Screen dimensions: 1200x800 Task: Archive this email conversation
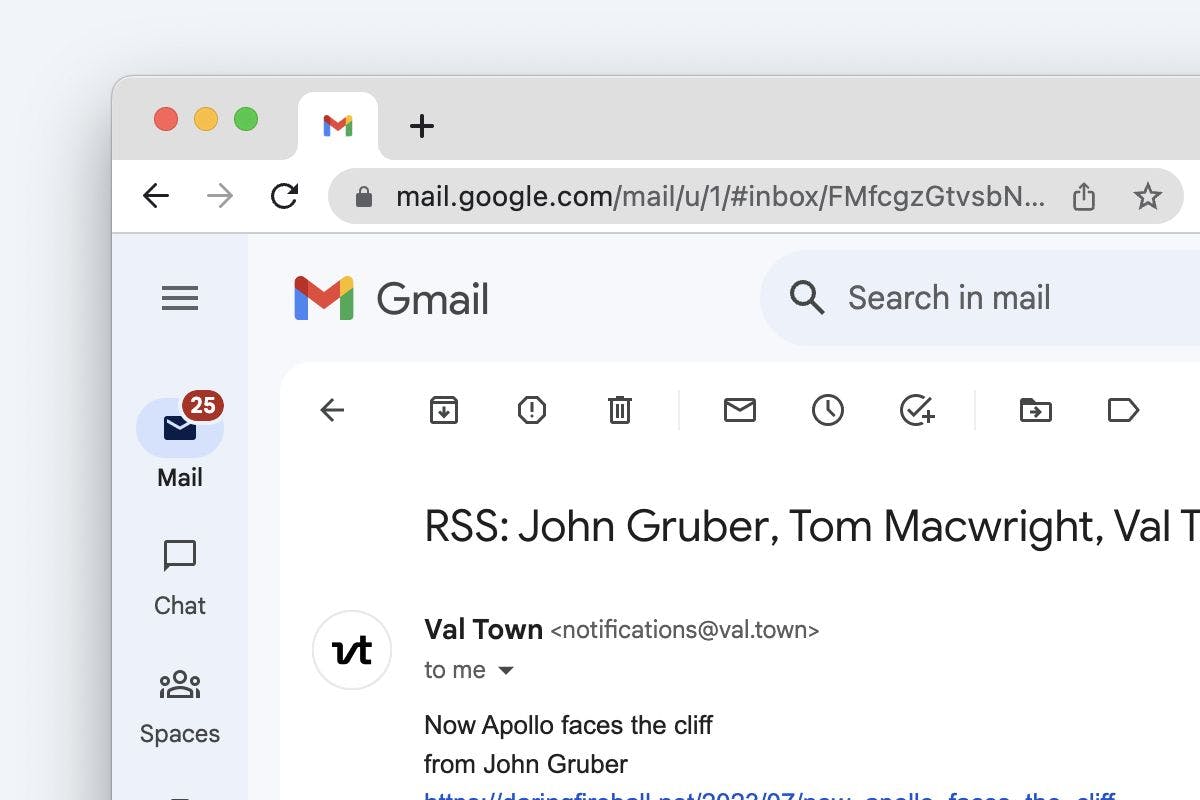point(444,410)
